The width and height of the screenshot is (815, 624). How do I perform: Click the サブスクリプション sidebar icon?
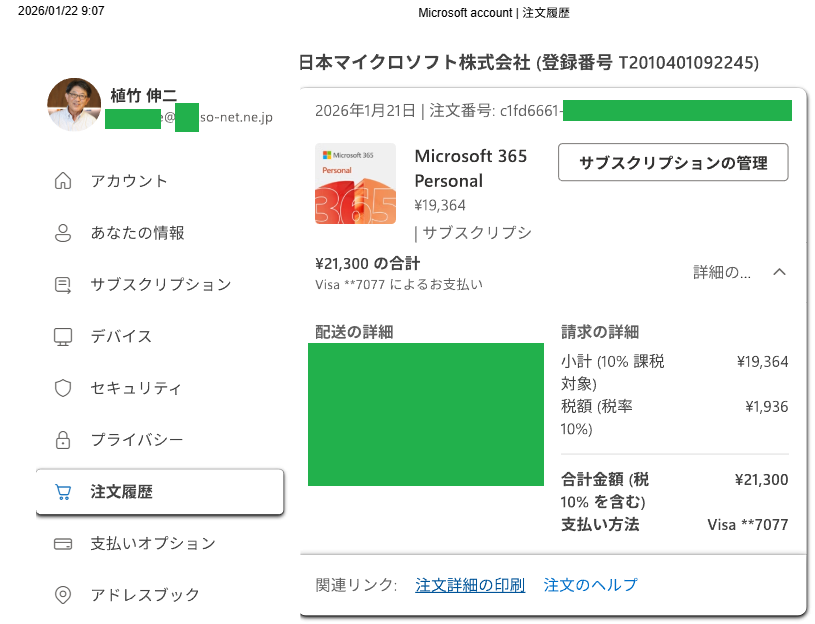[63, 285]
